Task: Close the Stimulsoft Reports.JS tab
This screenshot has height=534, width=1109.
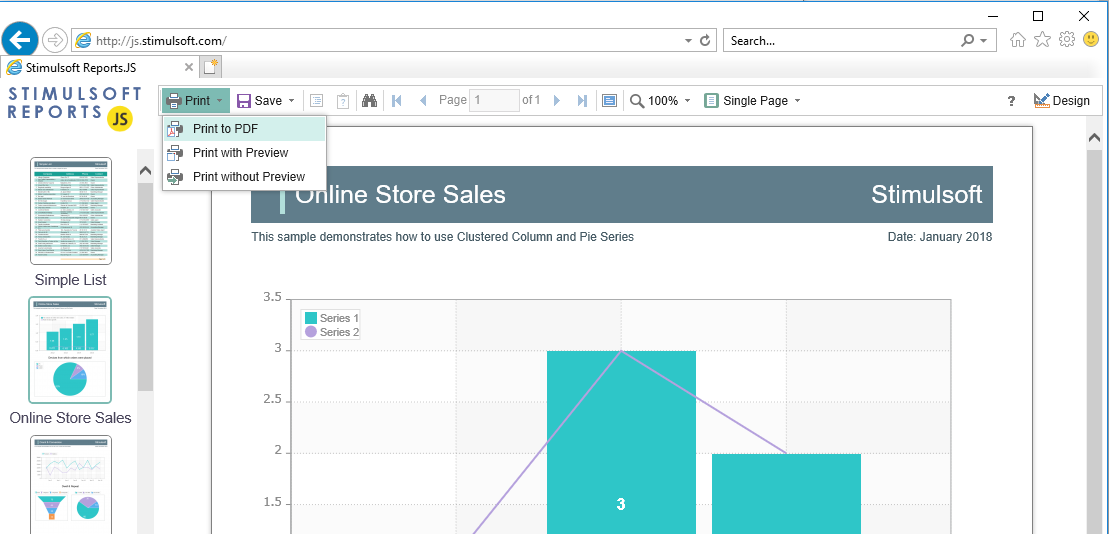Action: (x=189, y=67)
